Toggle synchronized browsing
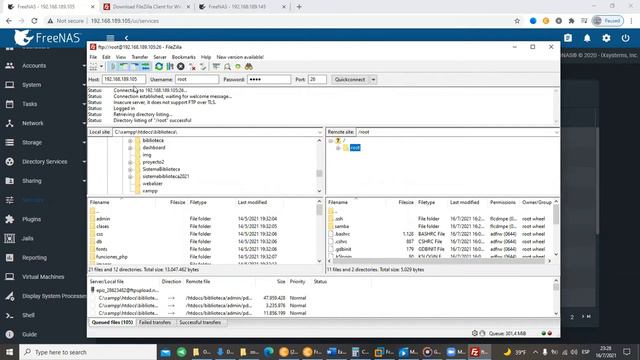640x360 pixels. 238,67
